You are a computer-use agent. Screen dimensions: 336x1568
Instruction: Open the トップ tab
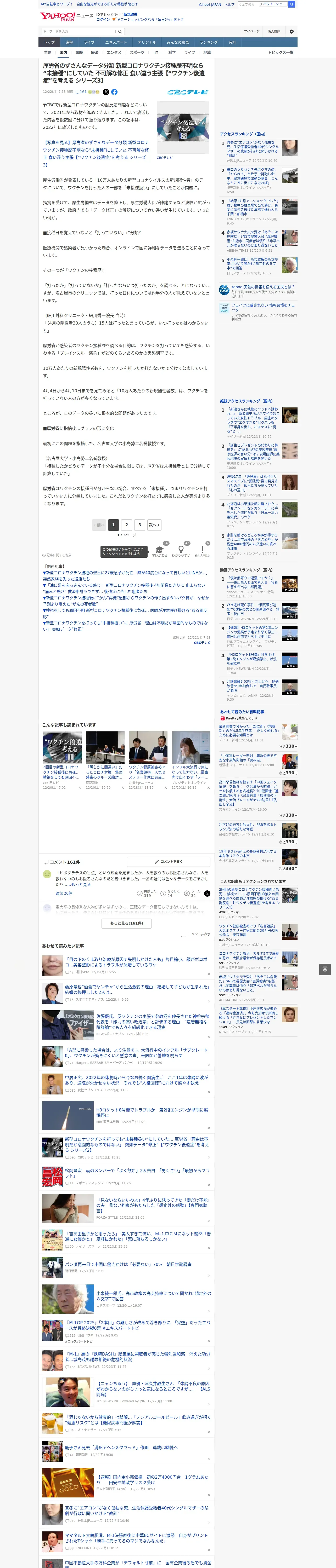49,43
